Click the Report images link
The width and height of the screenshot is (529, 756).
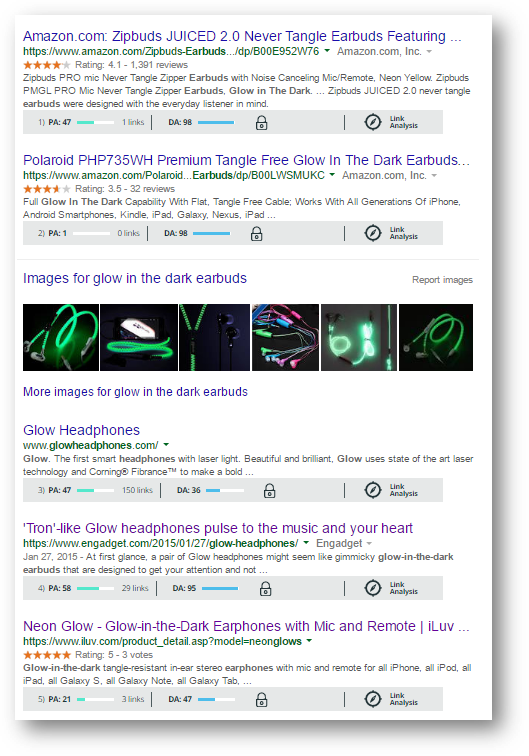(x=442, y=280)
